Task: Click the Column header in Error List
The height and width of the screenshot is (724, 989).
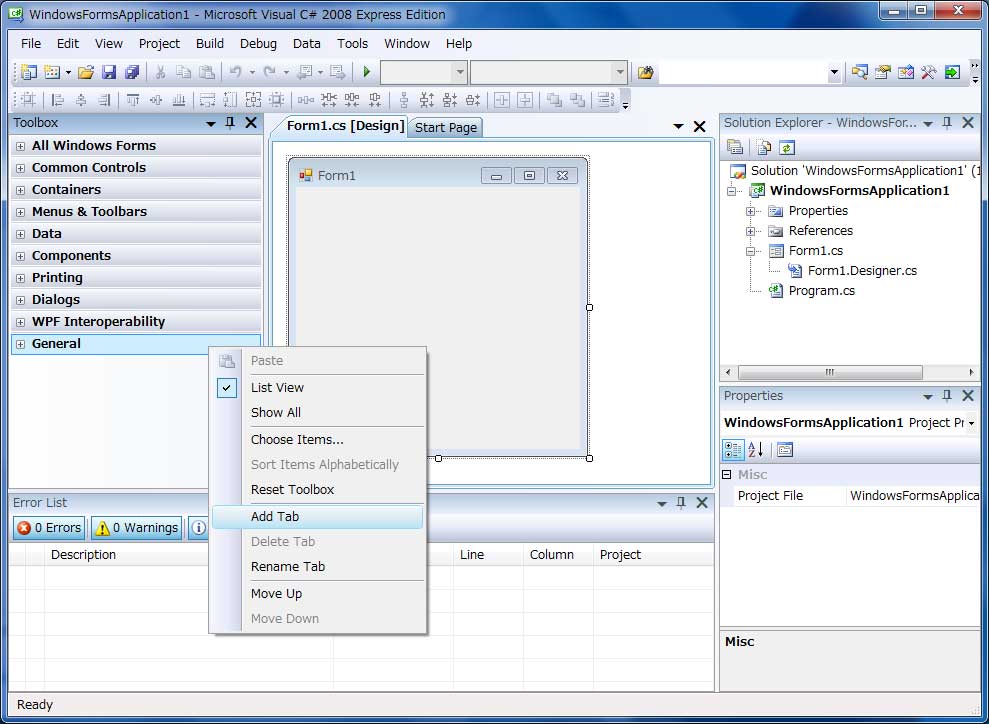Action: point(558,554)
